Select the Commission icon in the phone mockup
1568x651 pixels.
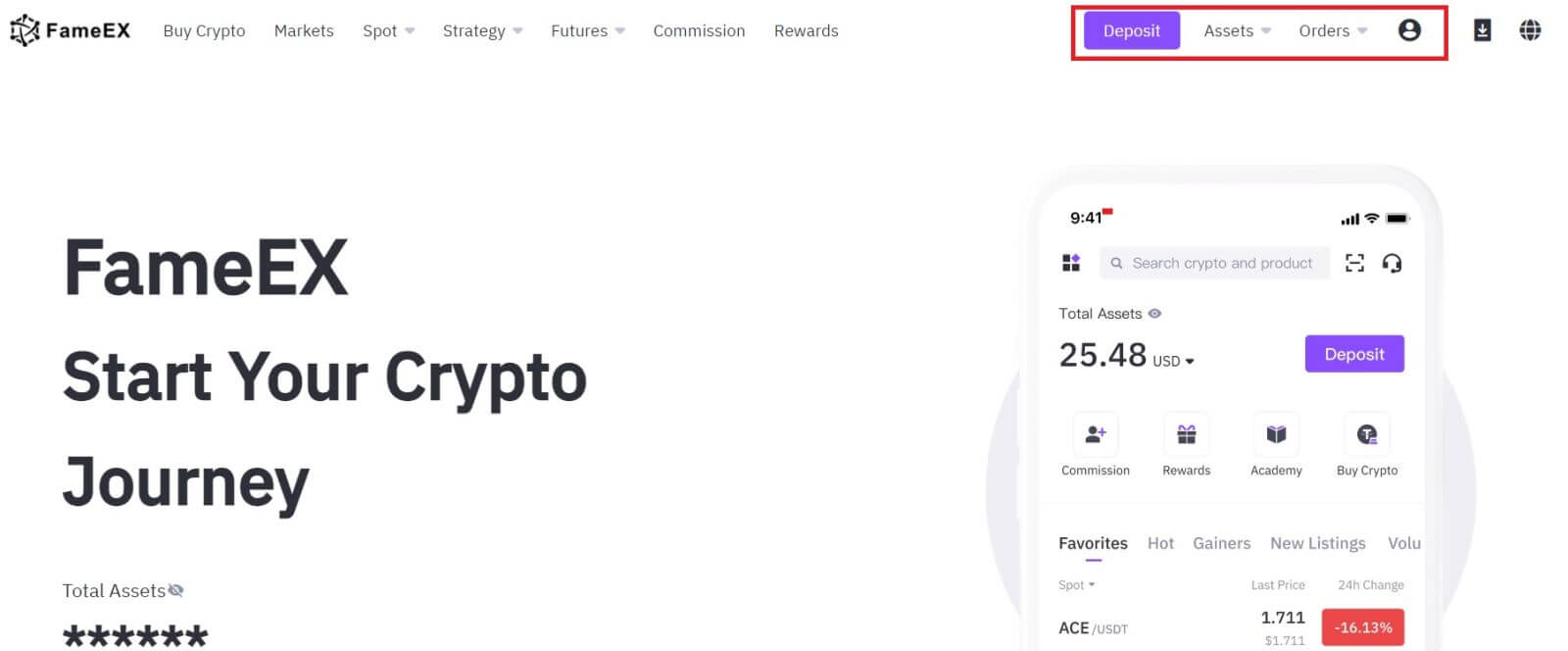(x=1095, y=432)
